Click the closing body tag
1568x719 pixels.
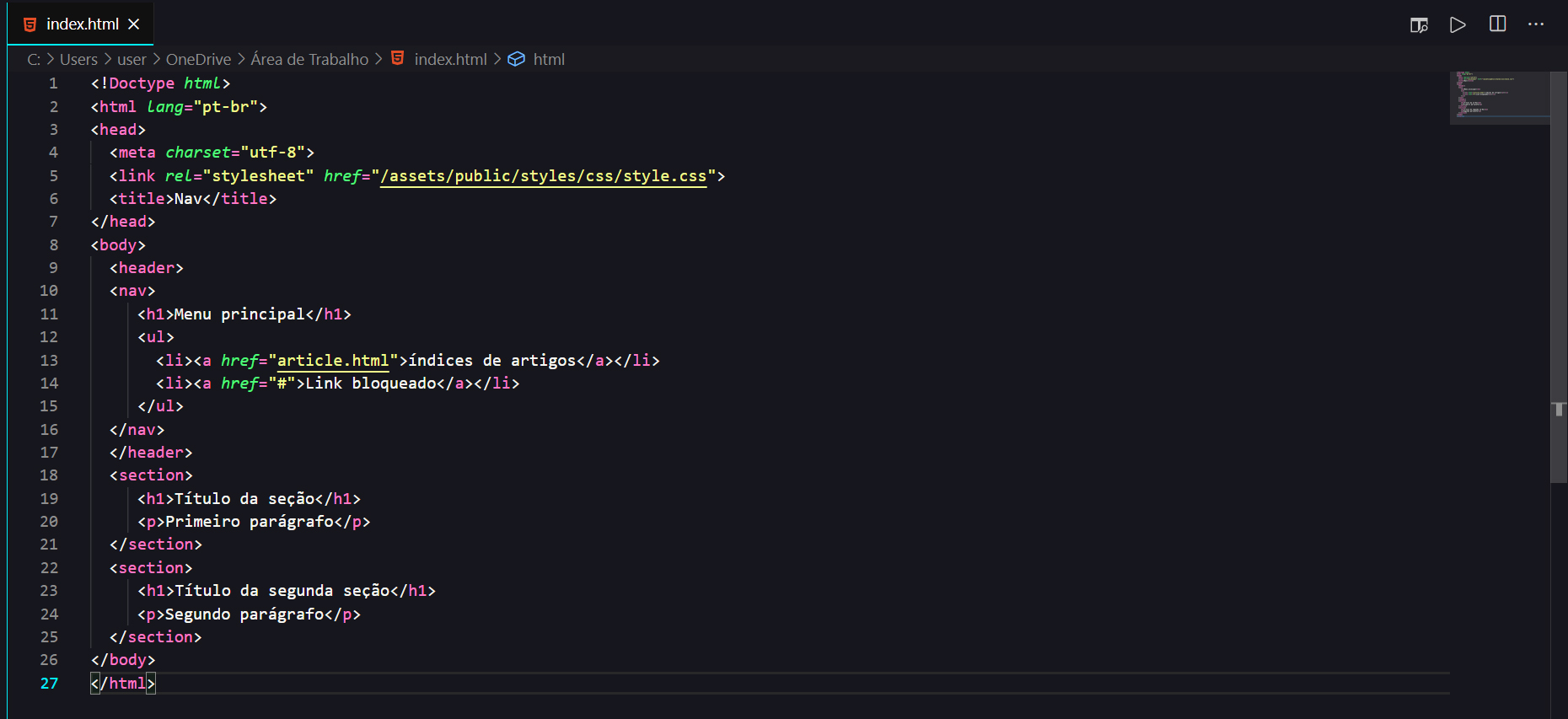tap(123, 660)
